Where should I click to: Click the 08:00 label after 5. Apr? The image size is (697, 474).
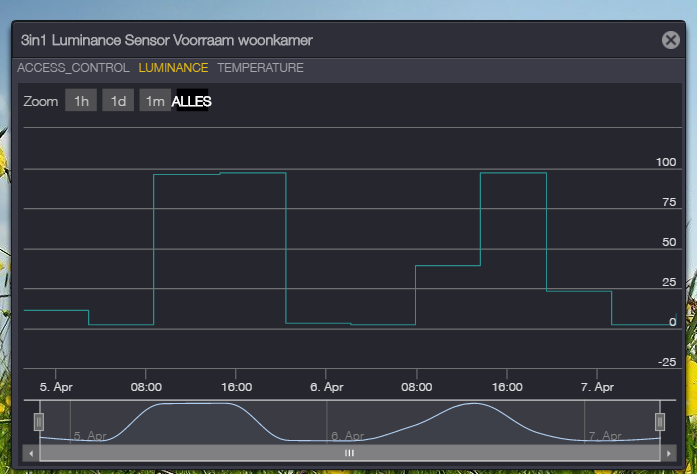pos(146,386)
